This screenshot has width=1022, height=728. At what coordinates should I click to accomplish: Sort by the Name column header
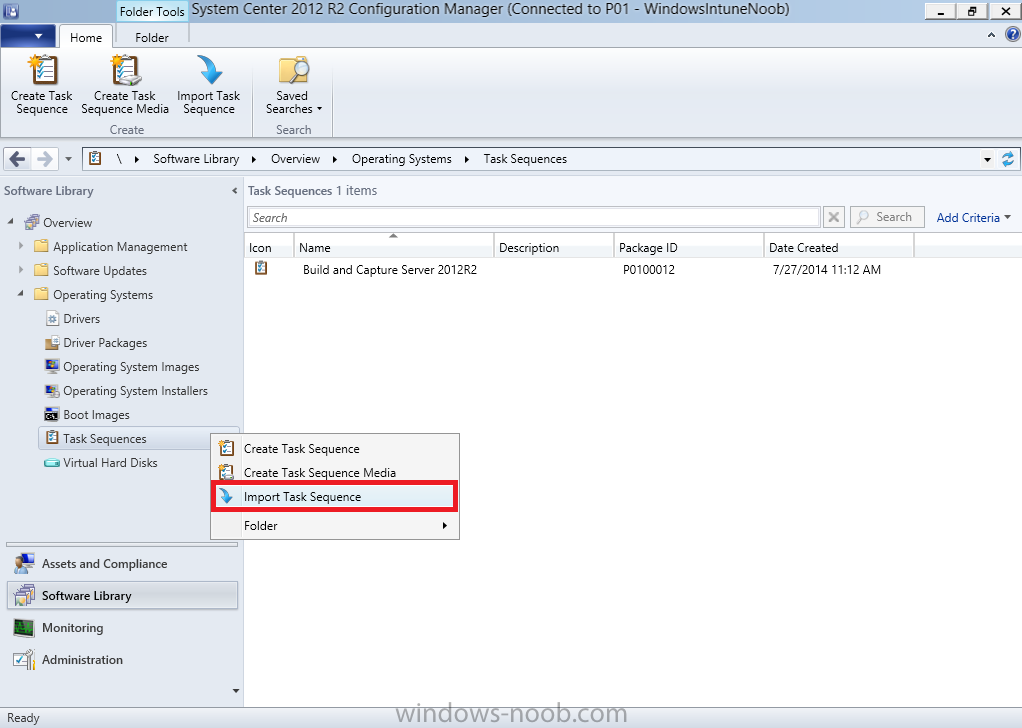pyautogui.click(x=394, y=247)
